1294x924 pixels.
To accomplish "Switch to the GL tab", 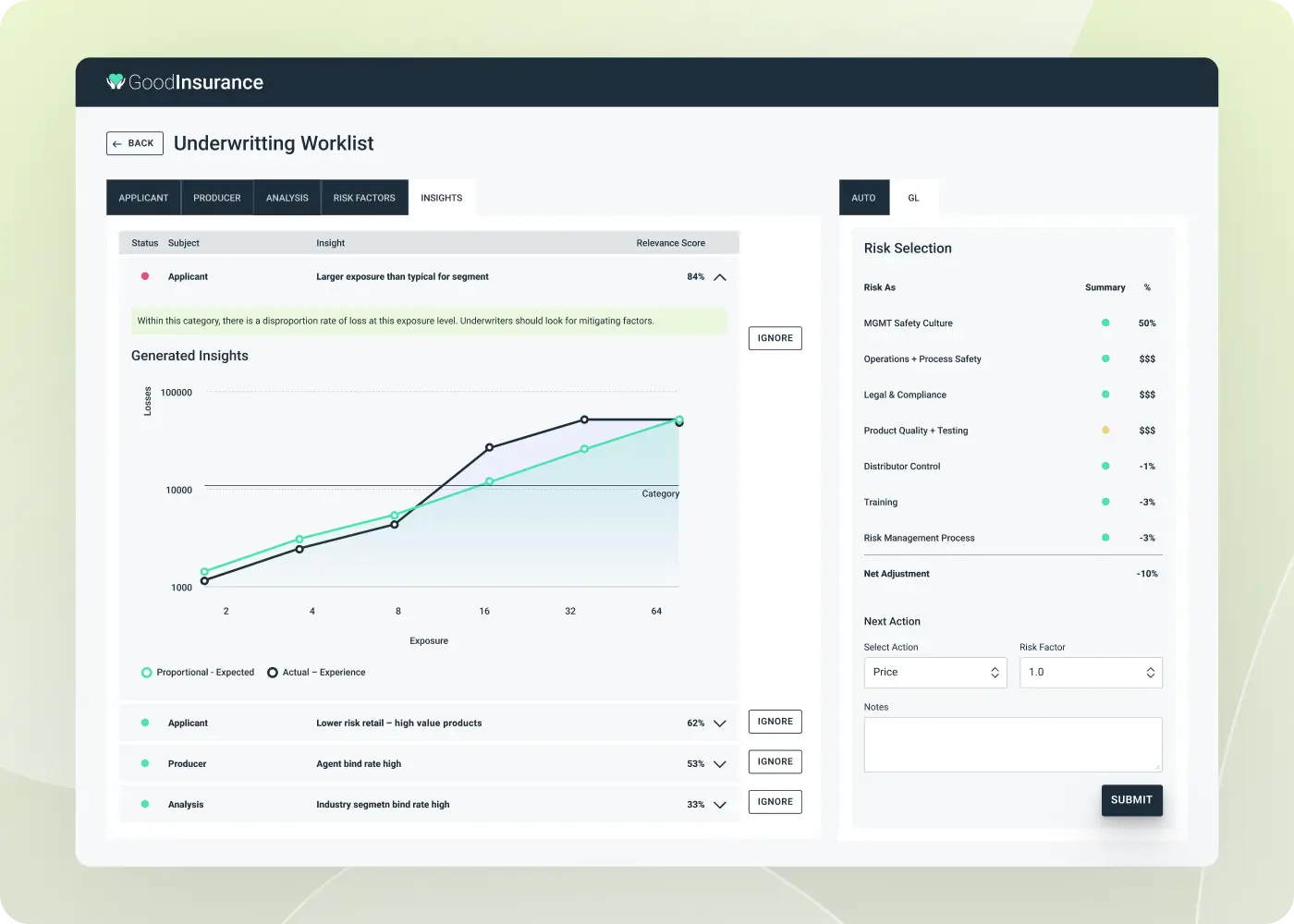I will pos(913,198).
